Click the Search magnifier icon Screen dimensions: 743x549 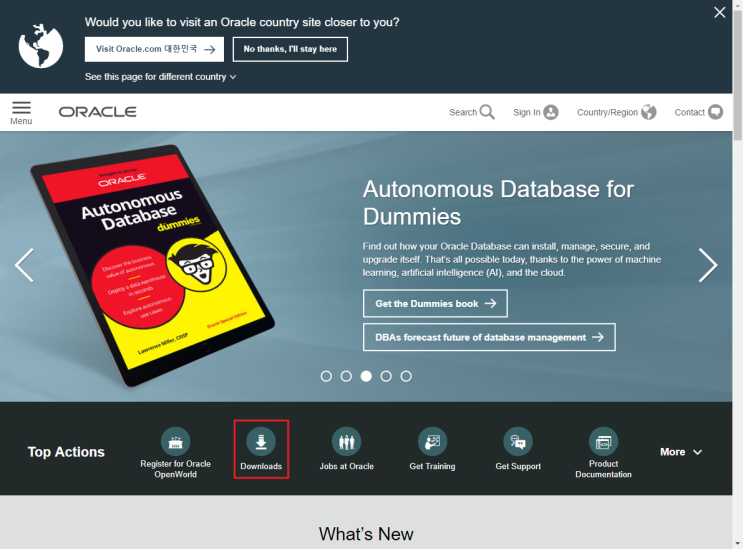coord(487,112)
